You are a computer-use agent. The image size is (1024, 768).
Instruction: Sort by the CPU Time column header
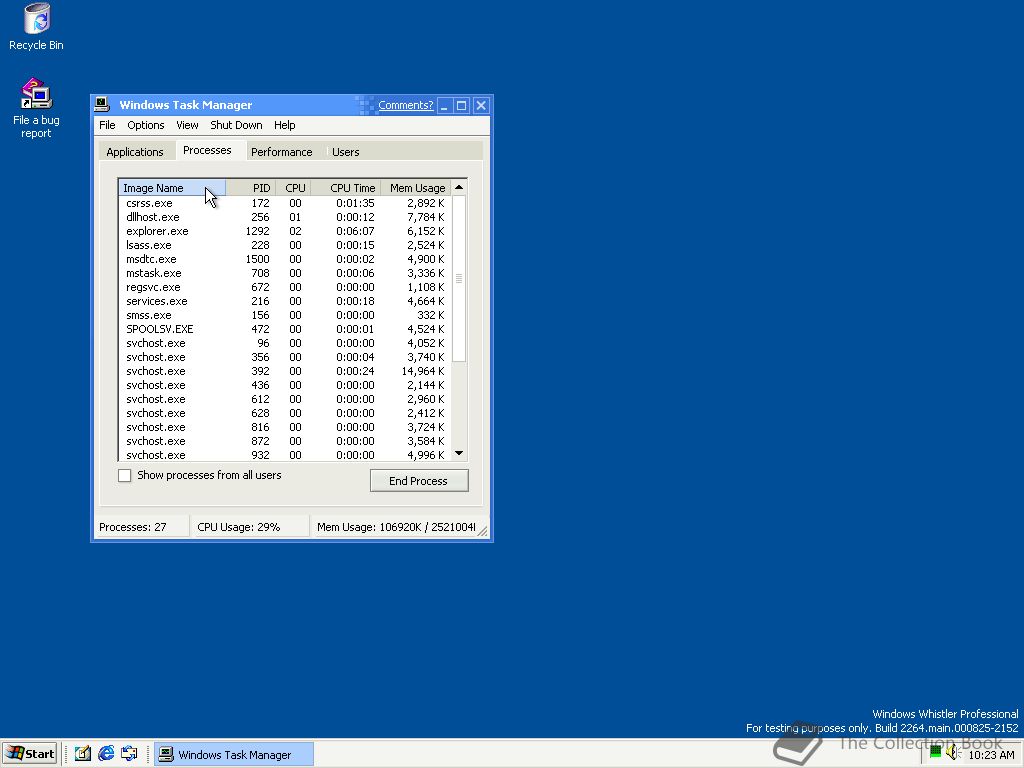(x=346, y=188)
